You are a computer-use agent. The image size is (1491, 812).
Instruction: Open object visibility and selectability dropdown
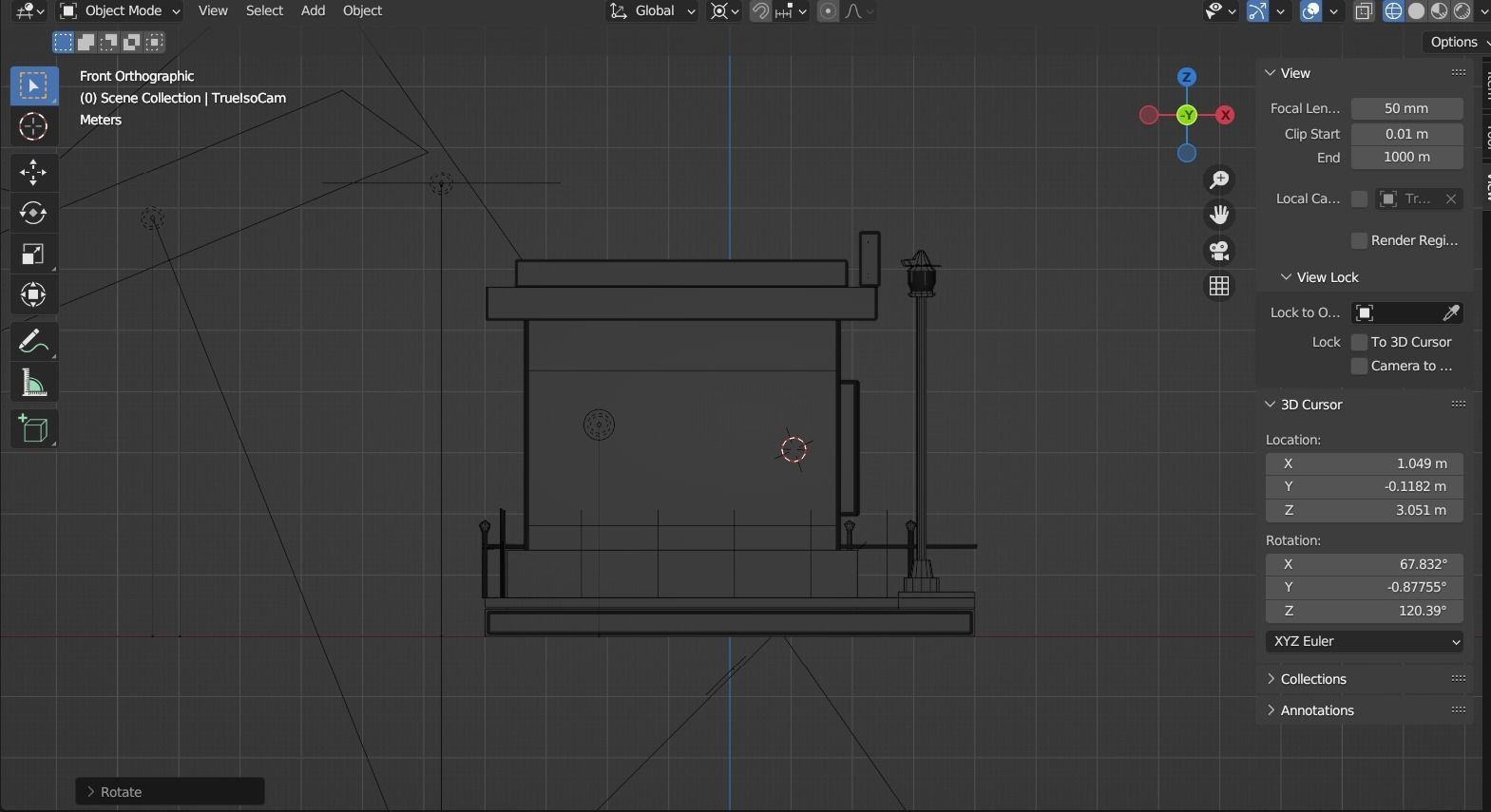point(1220,11)
